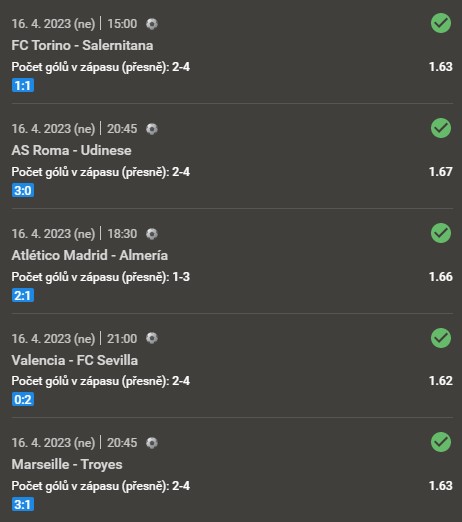This screenshot has height=522, width=462.
Task: Click the blue 3:0 score badge
Action: point(23,191)
